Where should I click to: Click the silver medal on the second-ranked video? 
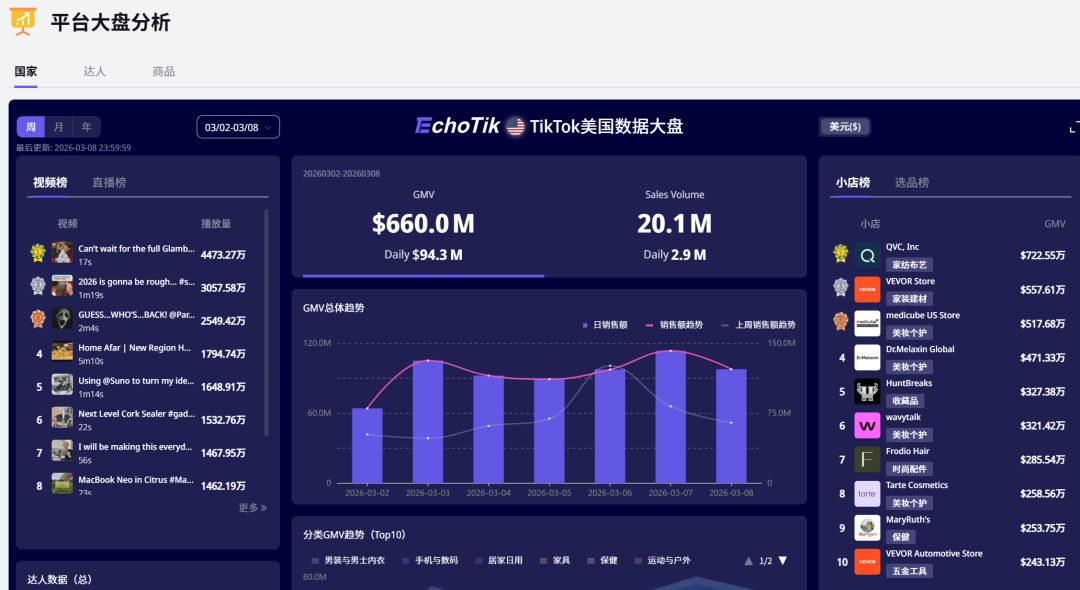38,286
